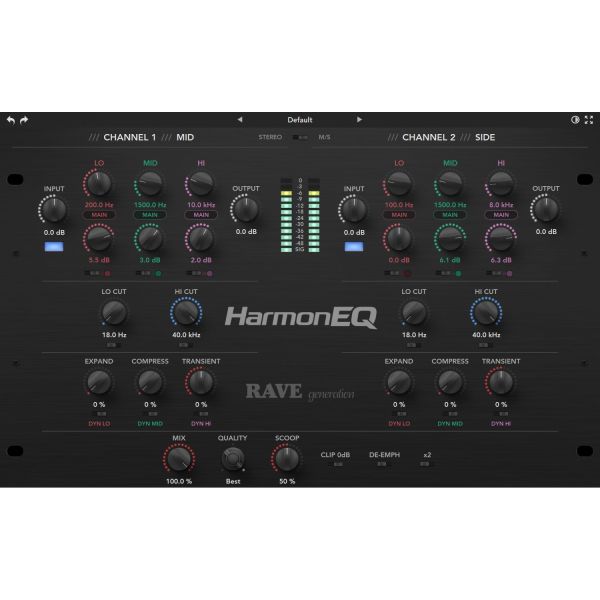Toggle Channel 1 DYN LO switch
600x600 pixels.
tap(99, 414)
